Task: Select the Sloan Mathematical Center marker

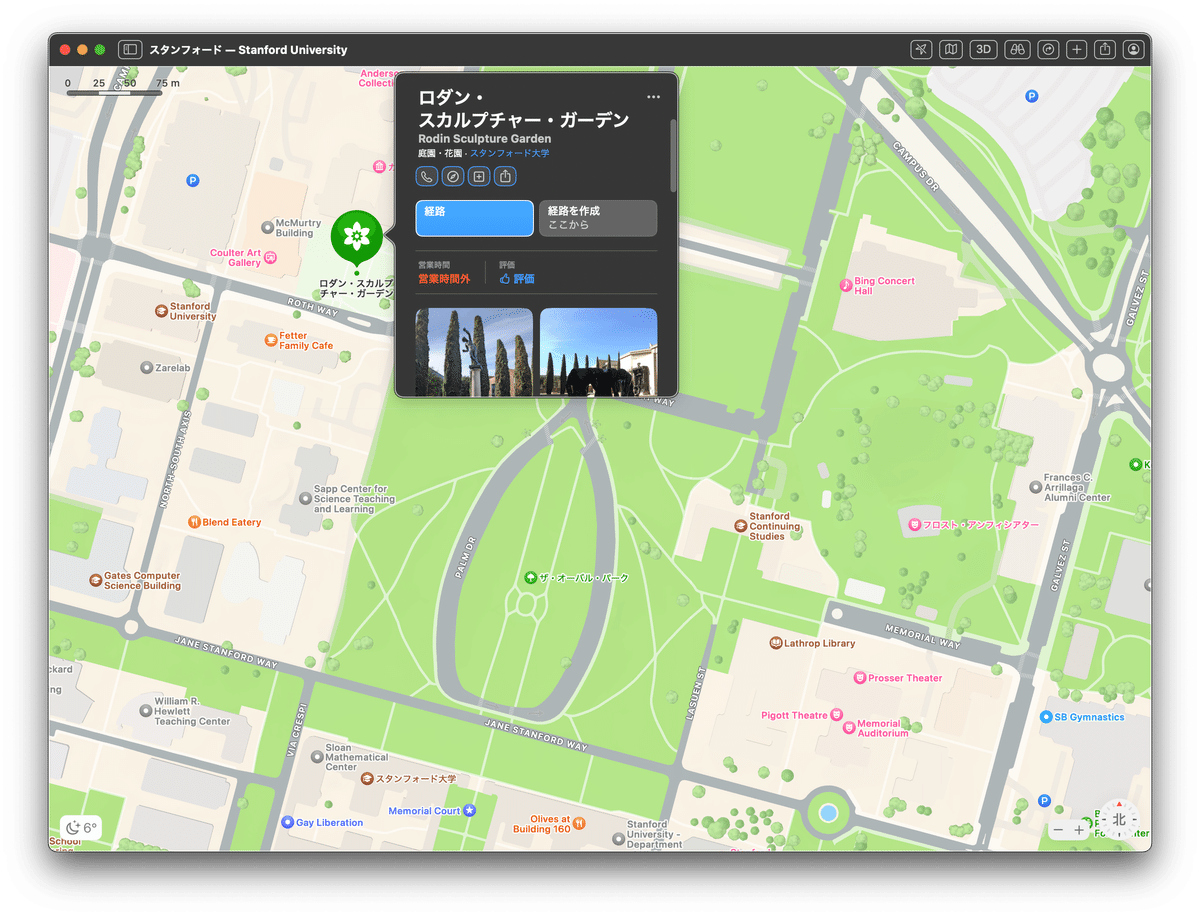Action: click(x=316, y=757)
